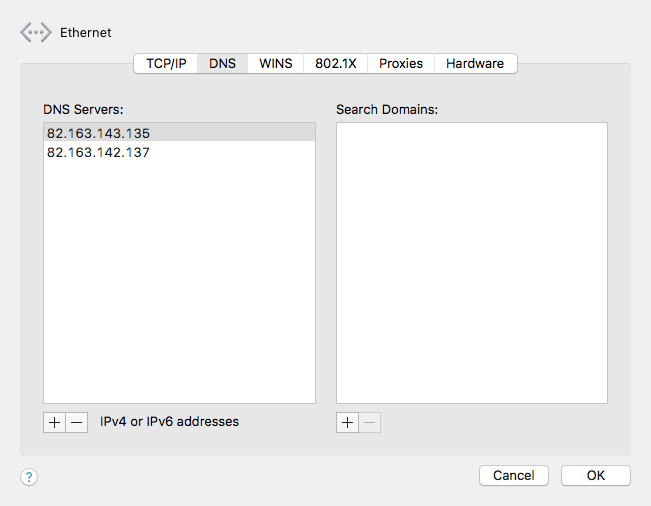This screenshot has height=506, width=651.
Task: Open the WINS tab
Action: tap(275, 63)
